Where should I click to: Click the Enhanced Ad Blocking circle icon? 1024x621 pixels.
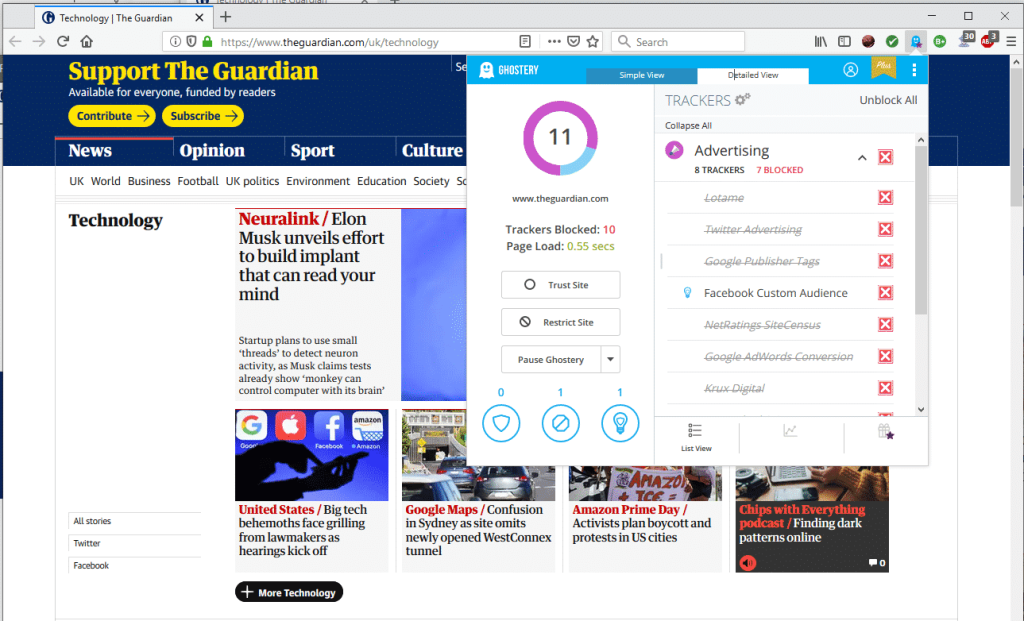click(560, 423)
